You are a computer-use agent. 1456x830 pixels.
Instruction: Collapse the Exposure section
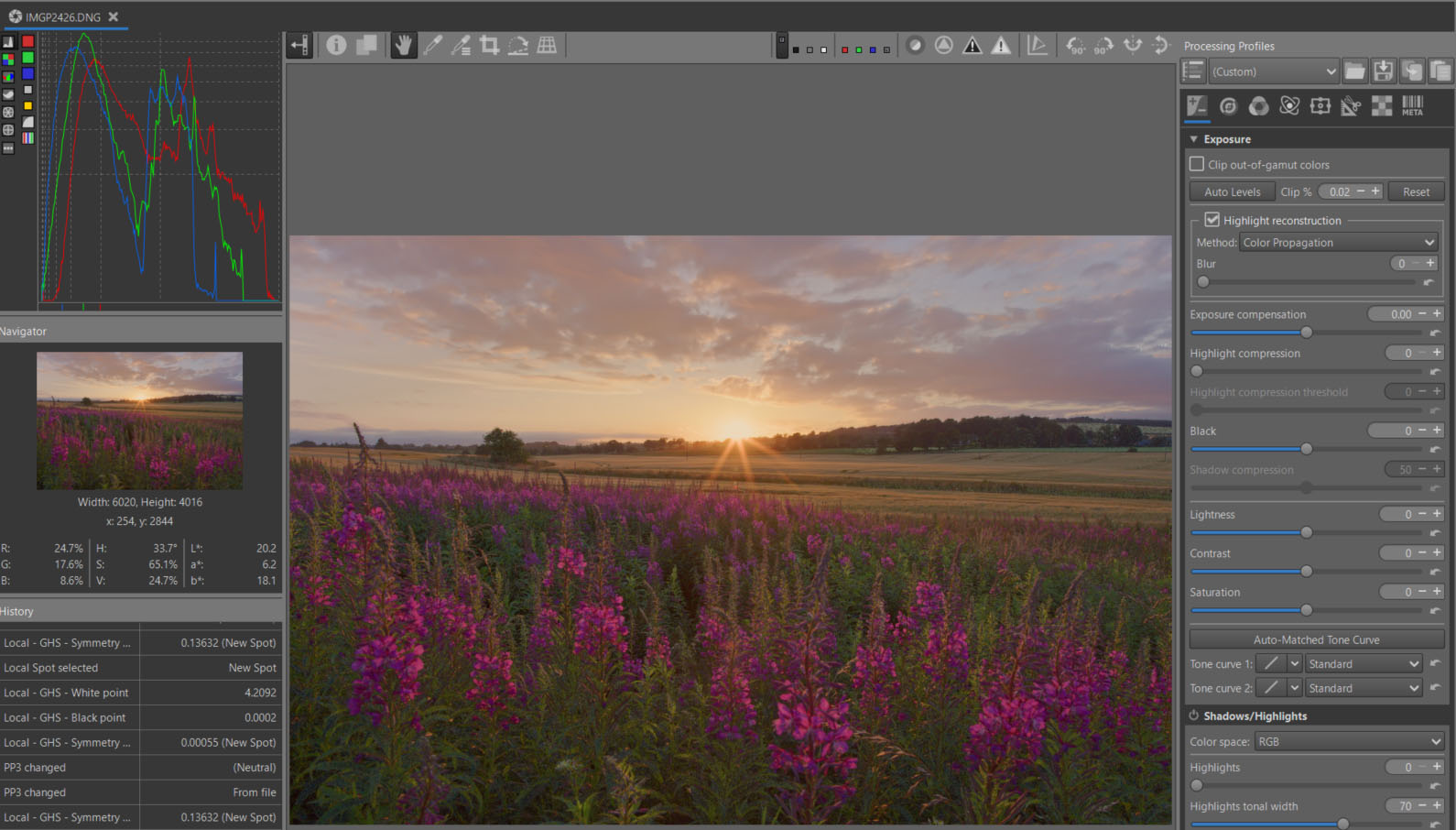pos(1193,139)
